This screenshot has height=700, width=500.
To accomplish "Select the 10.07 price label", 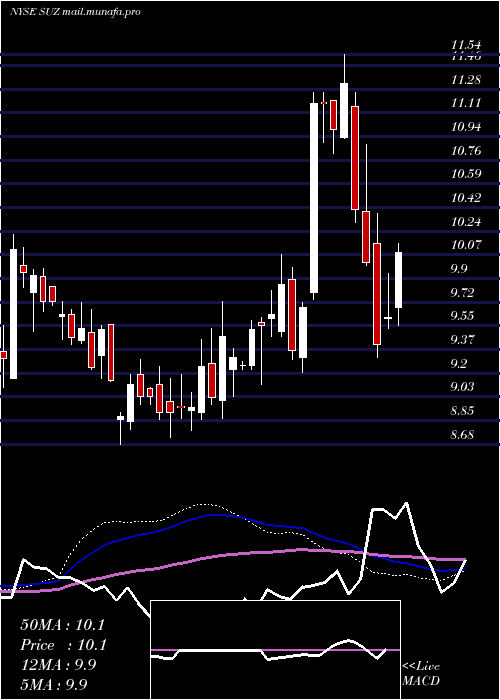I will click(466, 245).
